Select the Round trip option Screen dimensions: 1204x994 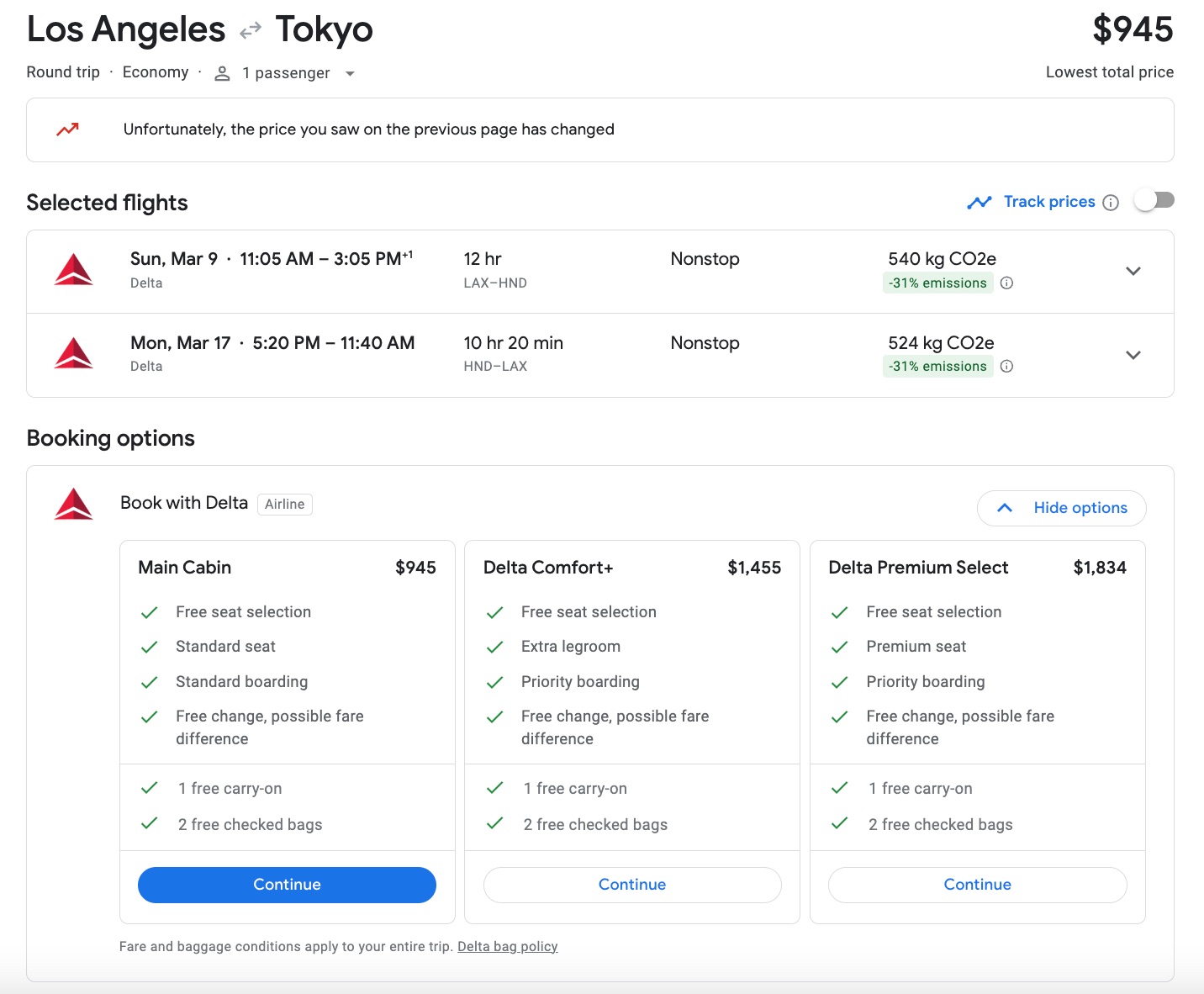click(62, 72)
